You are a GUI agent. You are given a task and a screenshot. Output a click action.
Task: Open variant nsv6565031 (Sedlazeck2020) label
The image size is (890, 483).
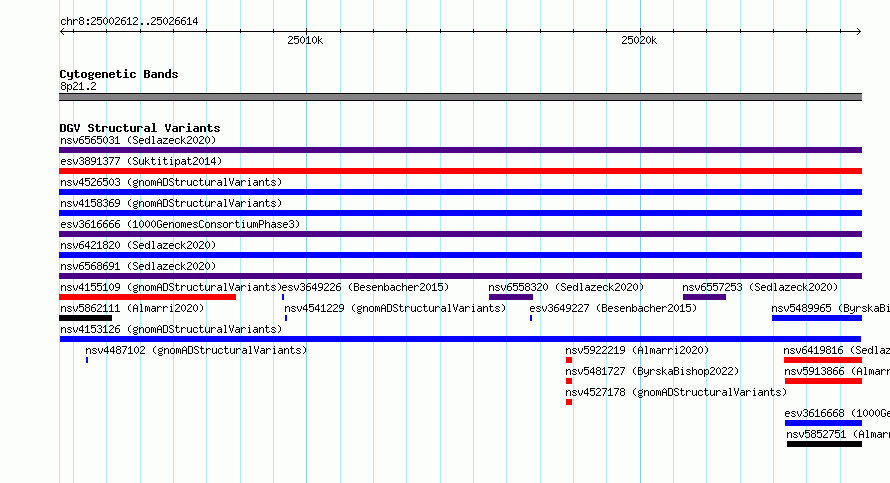pyautogui.click(x=138, y=140)
